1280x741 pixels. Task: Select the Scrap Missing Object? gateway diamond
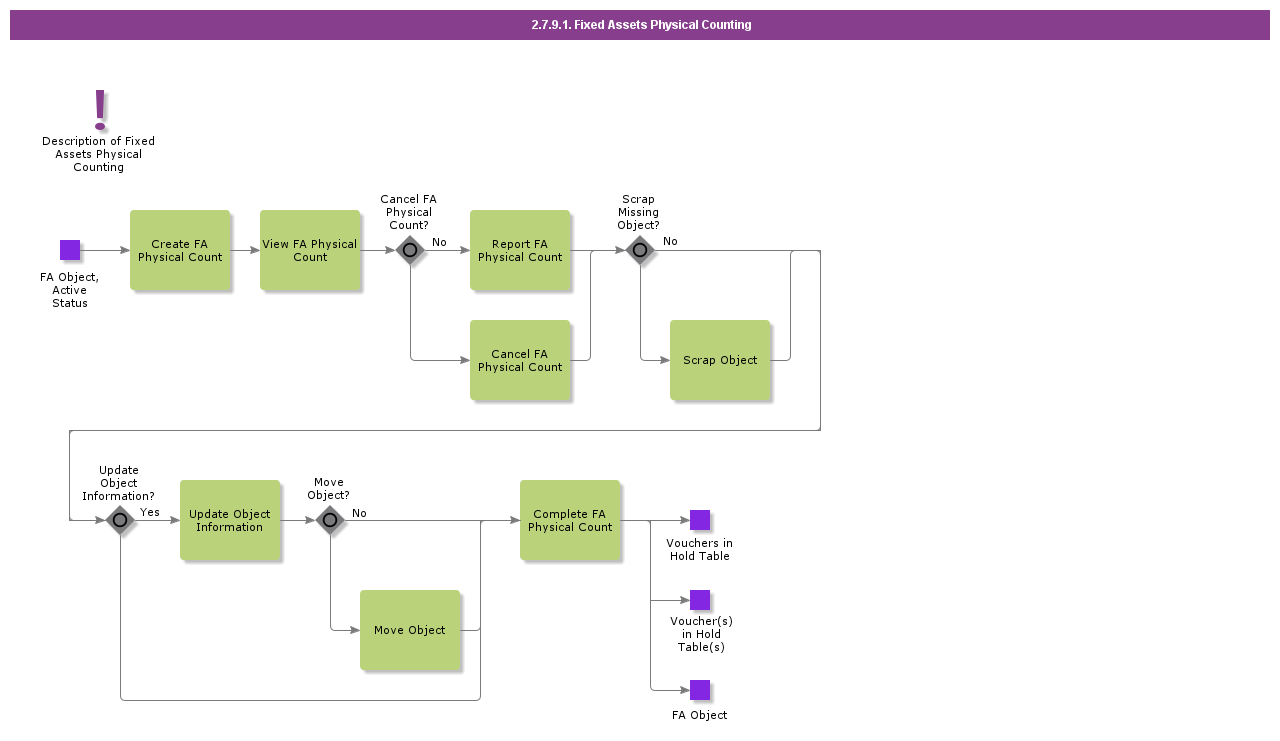(640, 250)
